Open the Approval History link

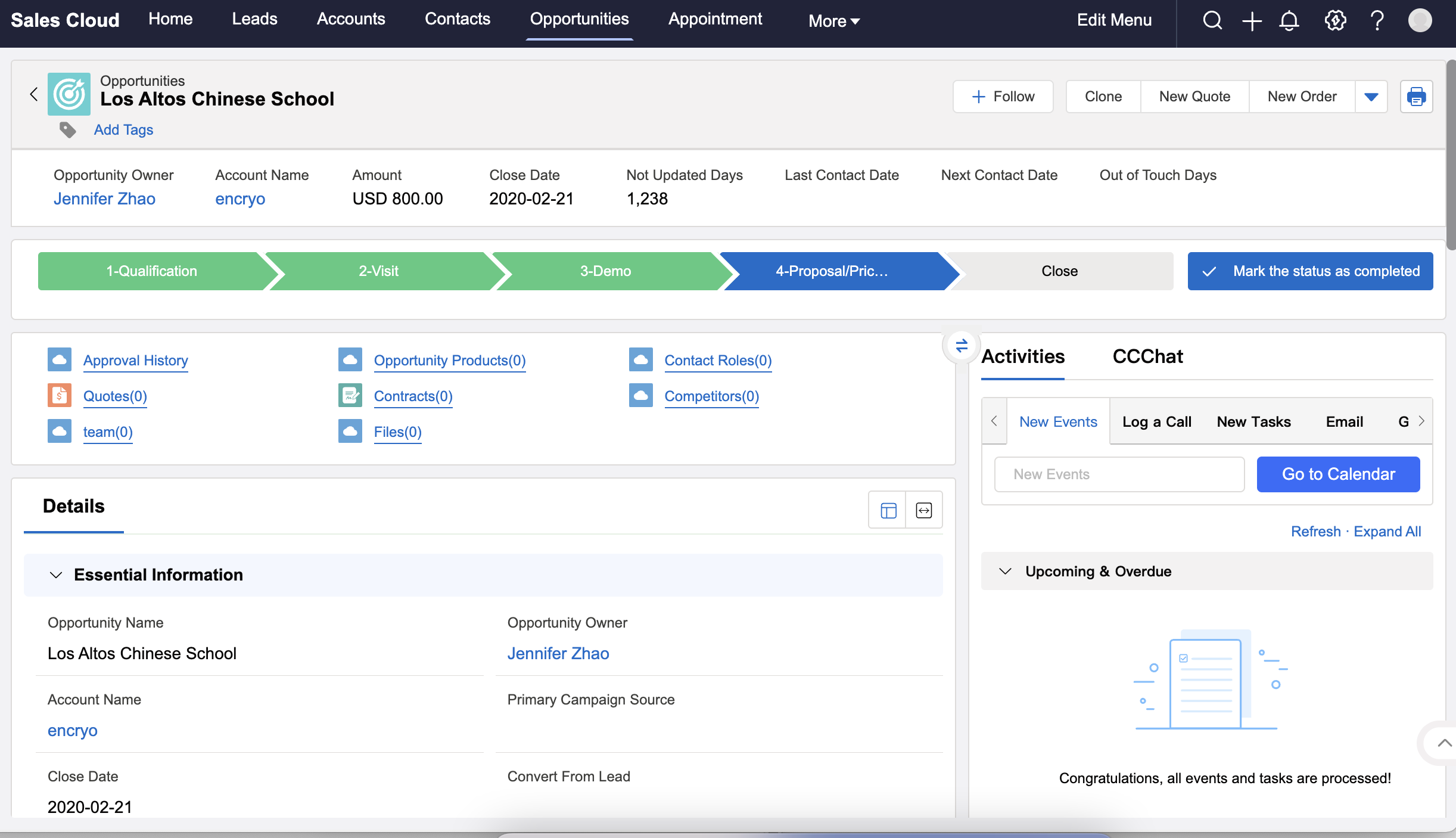click(135, 361)
